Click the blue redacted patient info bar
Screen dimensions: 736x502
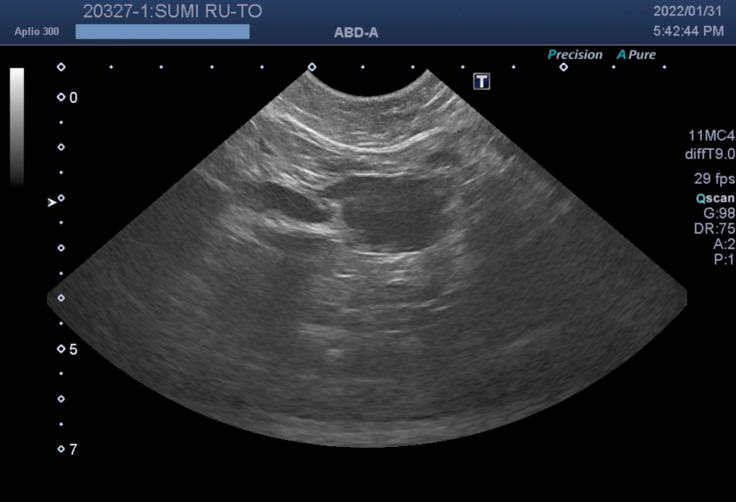pos(162,32)
